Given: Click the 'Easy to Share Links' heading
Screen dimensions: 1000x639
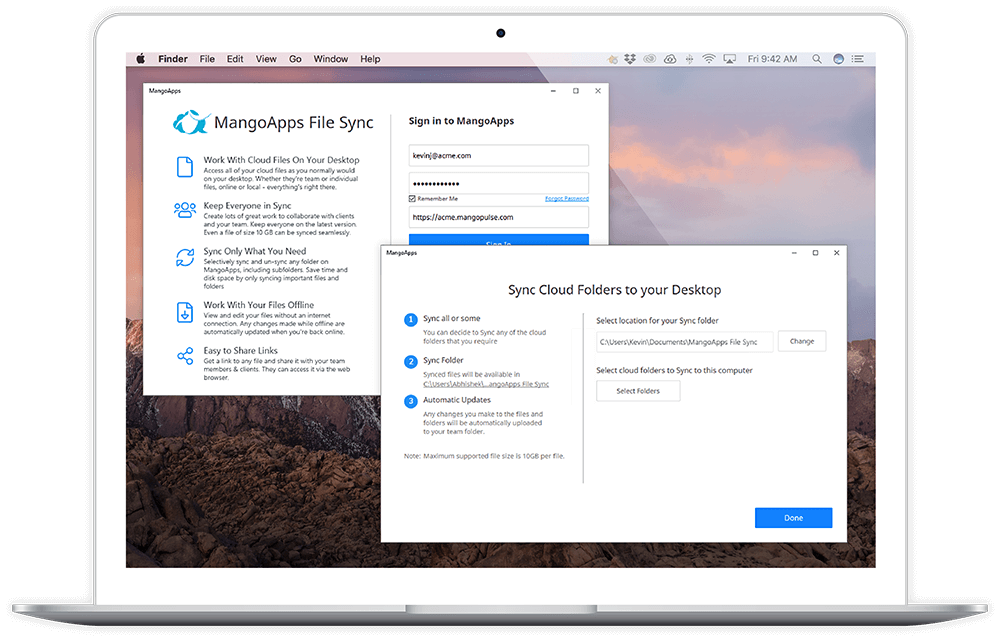Looking at the screenshot, I should [x=240, y=351].
